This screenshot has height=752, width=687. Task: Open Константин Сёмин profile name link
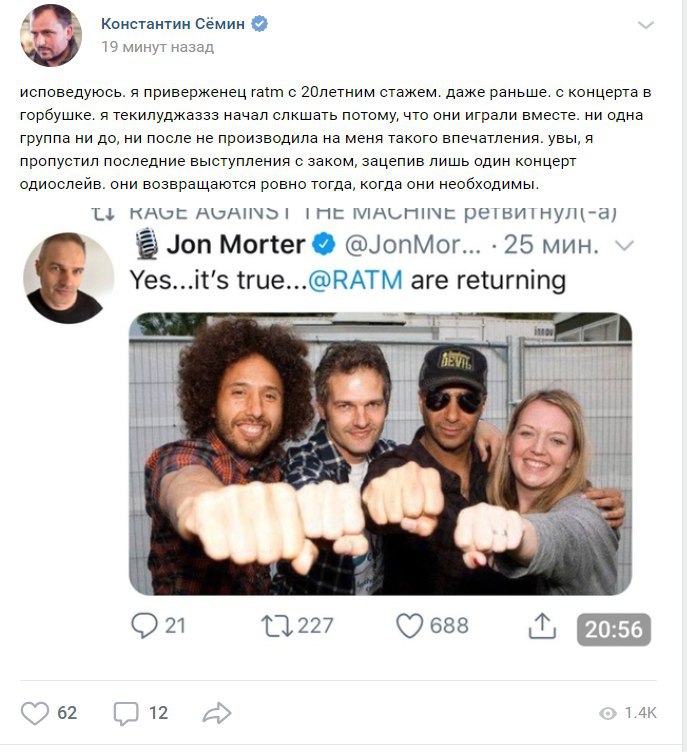point(173,24)
